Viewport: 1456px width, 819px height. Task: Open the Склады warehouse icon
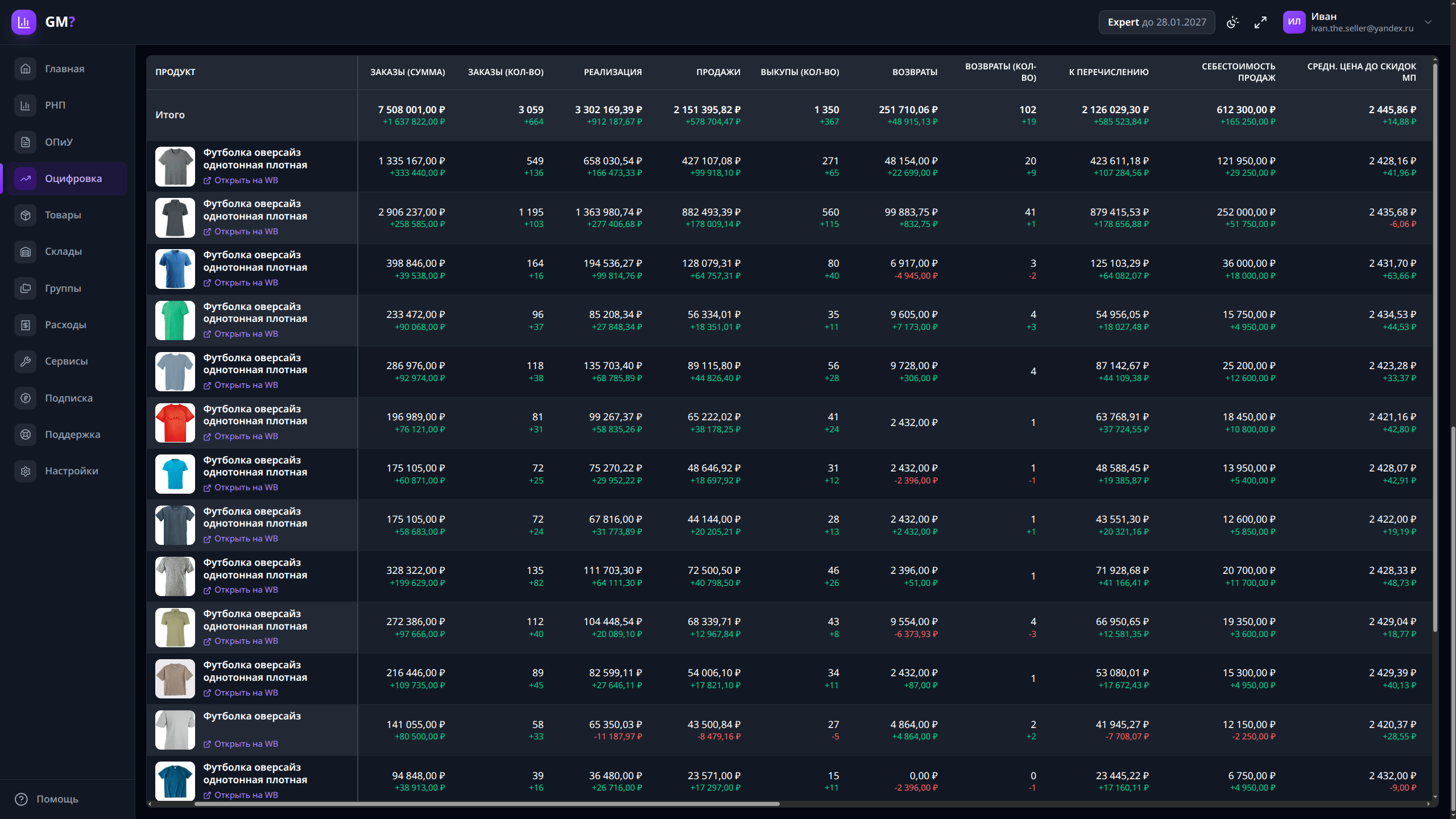click(x=26, y=251)
